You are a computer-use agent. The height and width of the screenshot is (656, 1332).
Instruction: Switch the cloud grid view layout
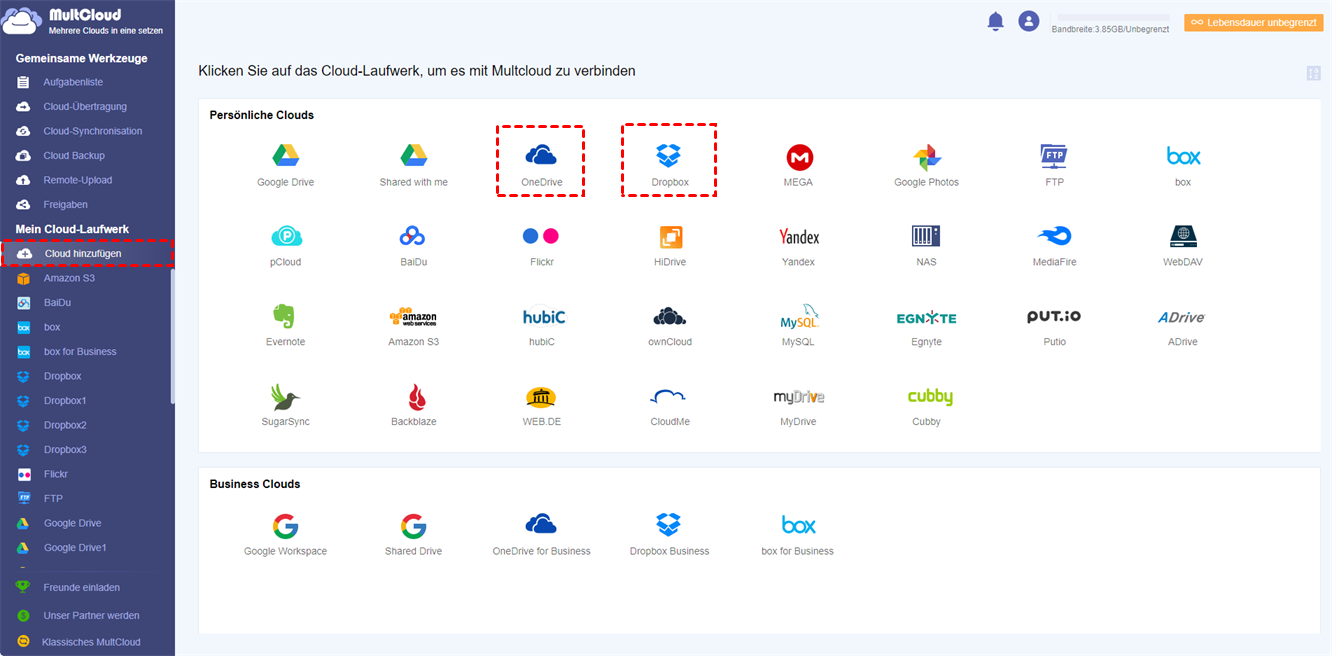1313,73
